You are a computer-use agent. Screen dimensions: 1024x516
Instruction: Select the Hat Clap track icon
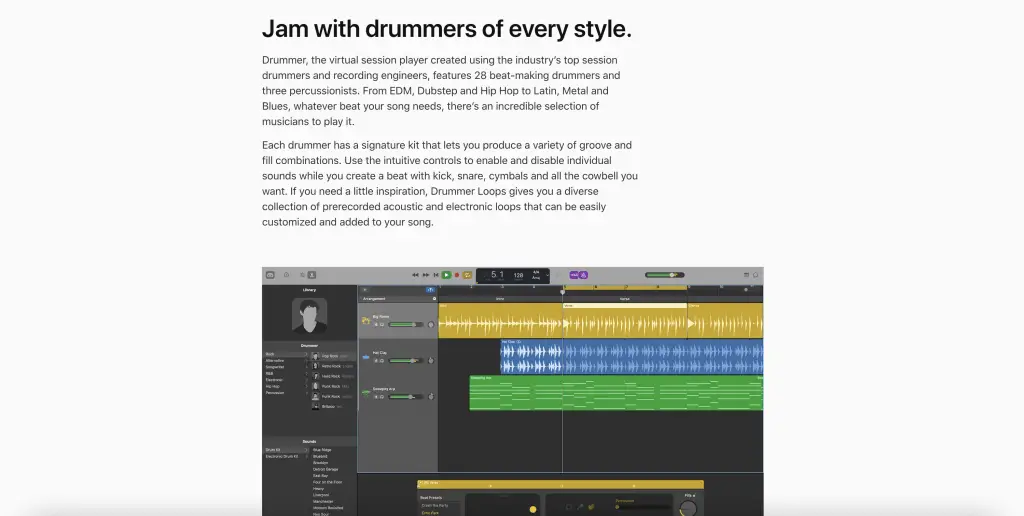[x=366, y=357]
